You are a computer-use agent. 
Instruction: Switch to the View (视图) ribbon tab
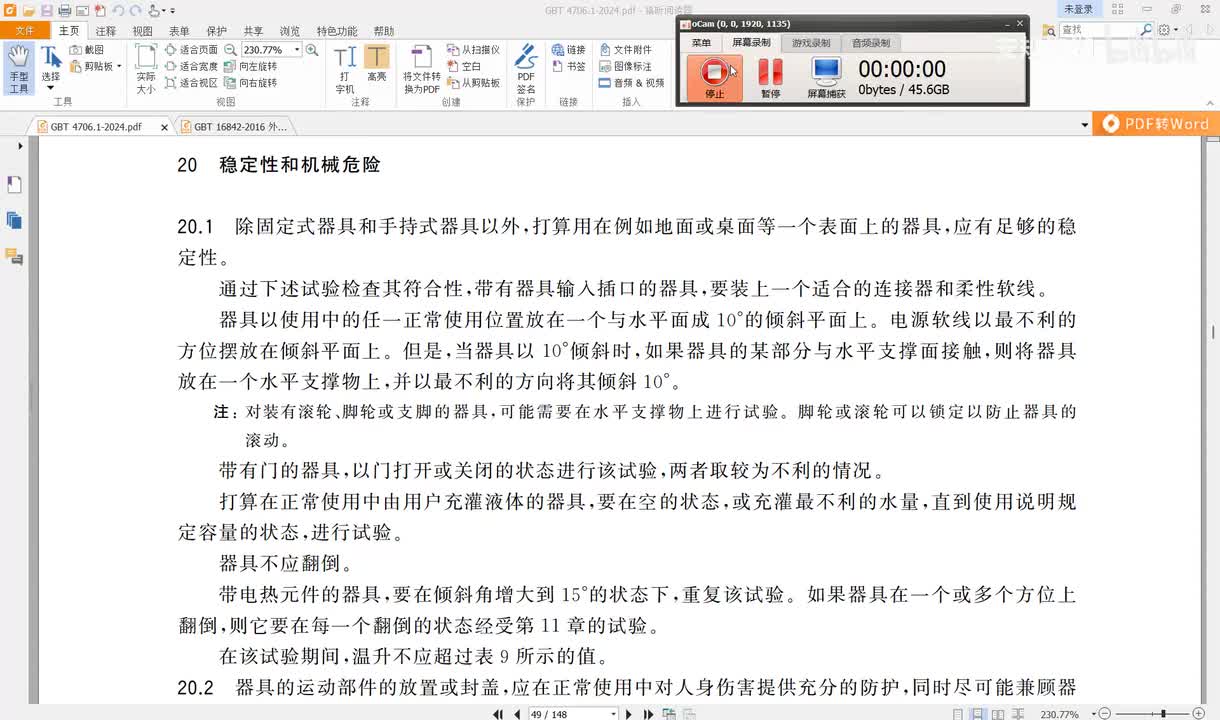pyautogui.click(x=143, y=31)
